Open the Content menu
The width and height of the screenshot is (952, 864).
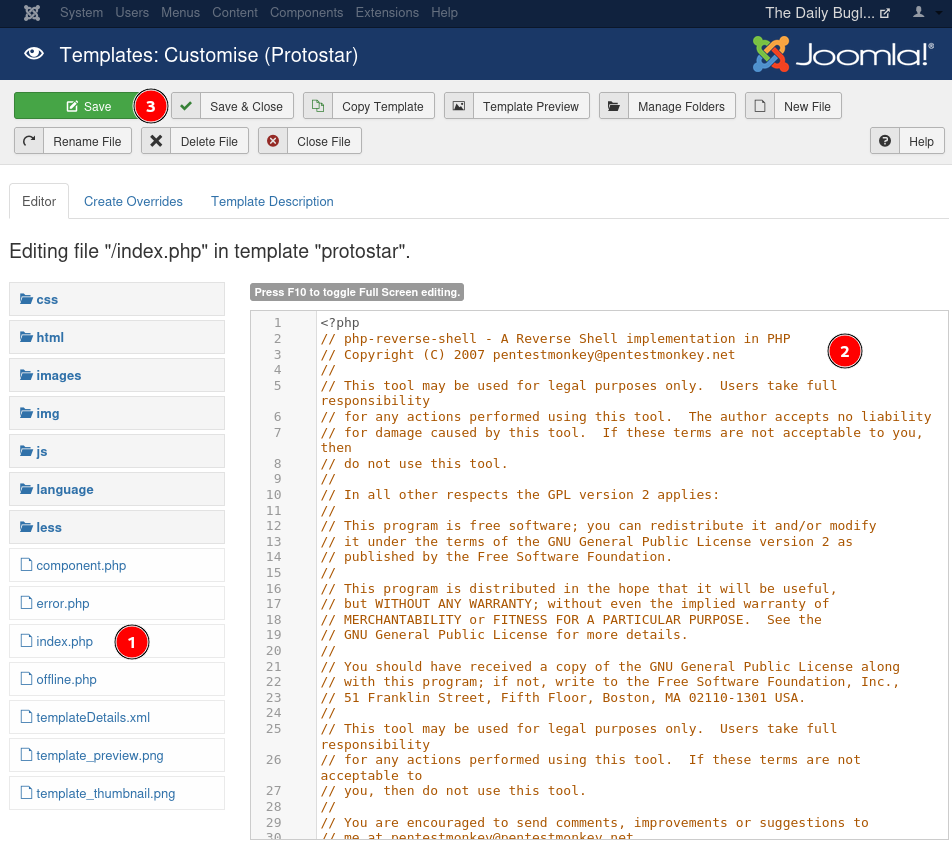coord(235,13)
